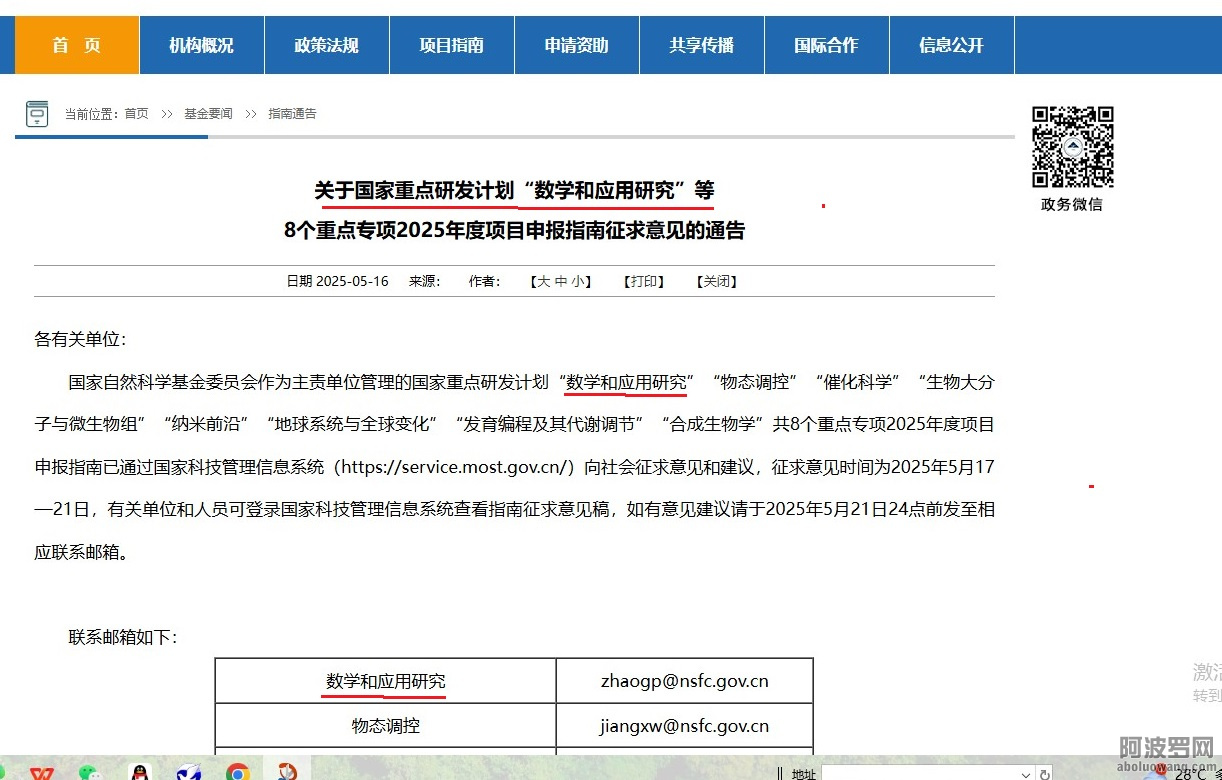Open Google Chrome from the taskbar
This screenshot has width=1222, height=780.
tap(238, 773)
